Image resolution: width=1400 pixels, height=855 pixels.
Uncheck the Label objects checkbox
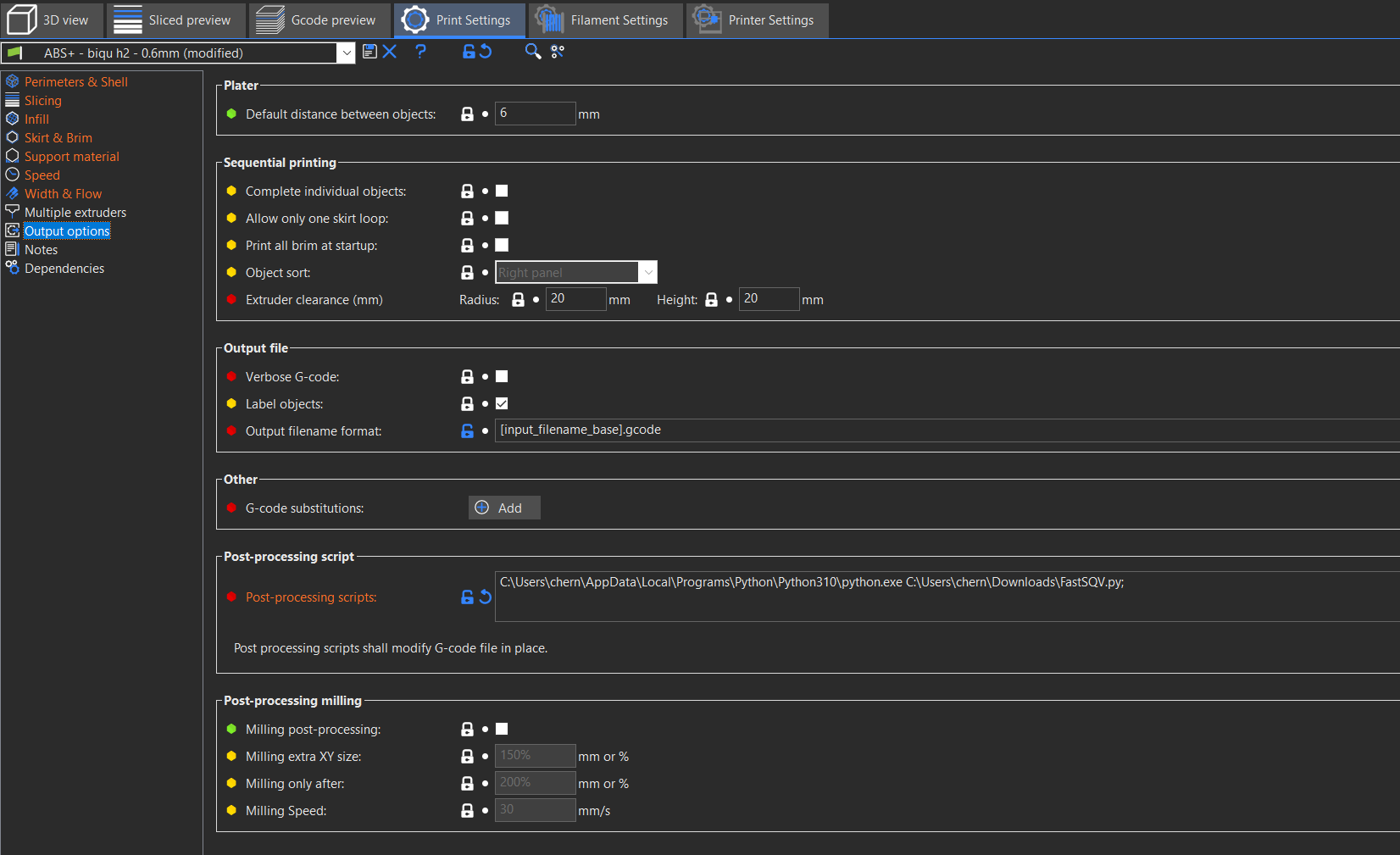pyautogui.click(x=502, y=404)
